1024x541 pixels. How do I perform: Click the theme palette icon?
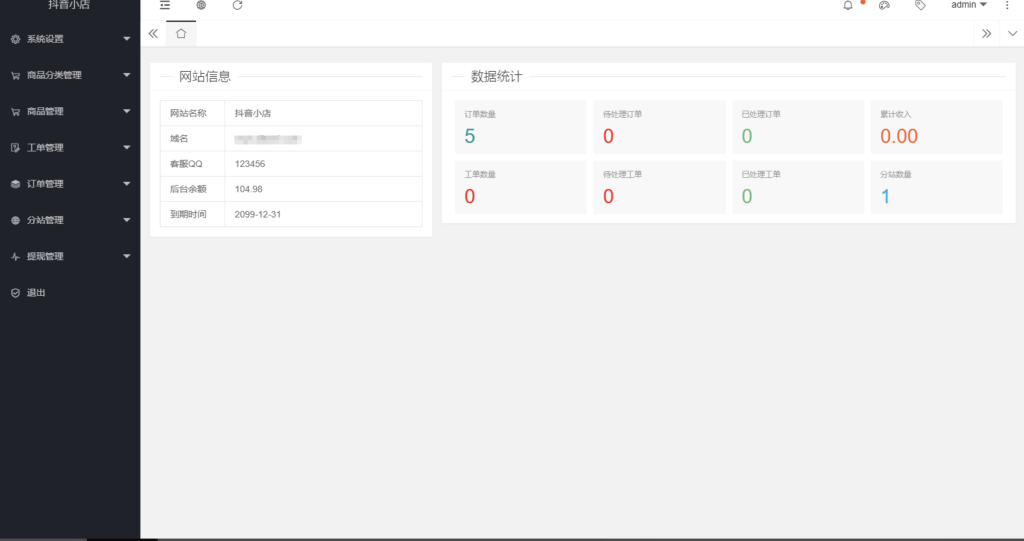(x=884, y=5)
